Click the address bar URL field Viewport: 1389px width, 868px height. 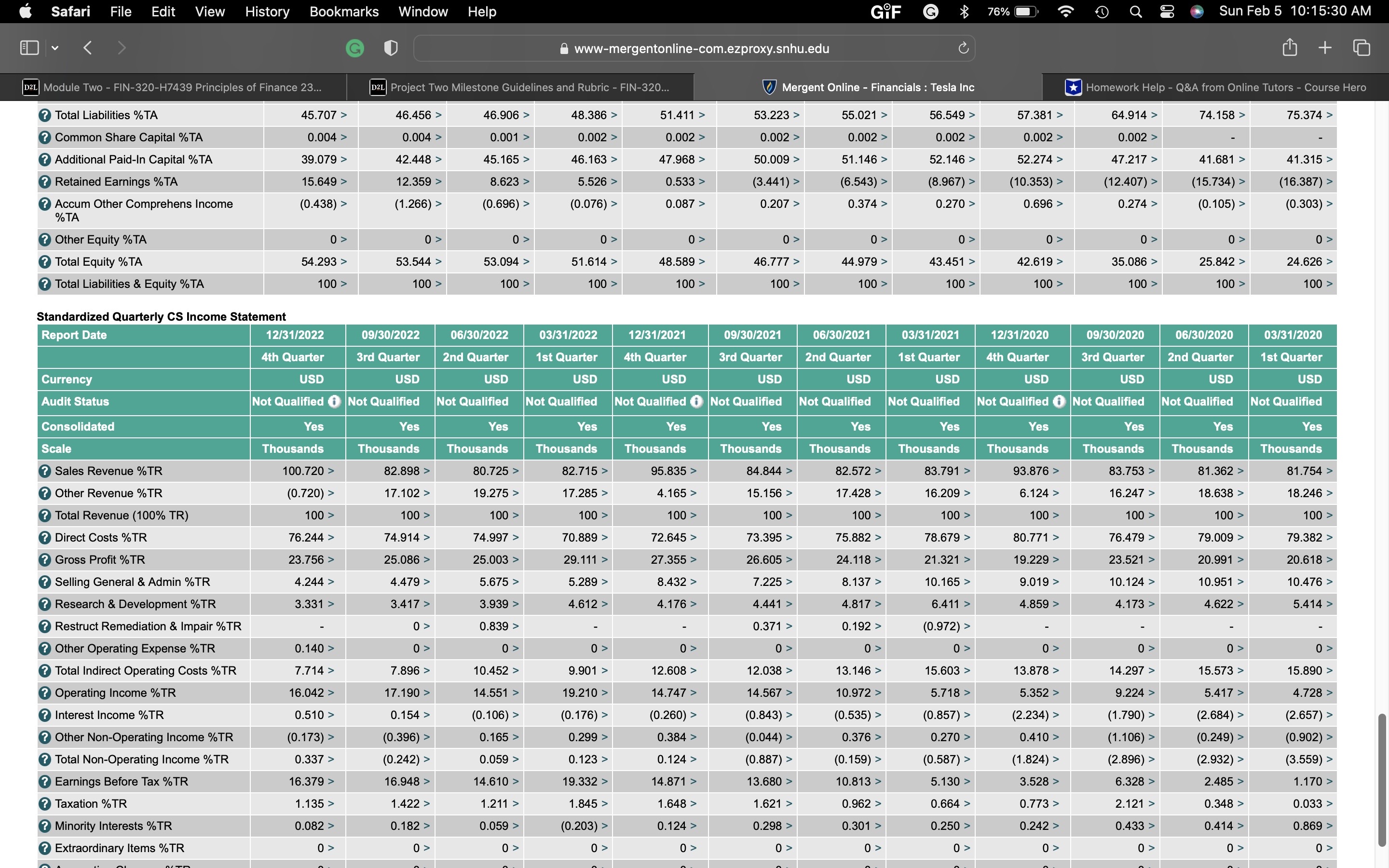[x=694, y=48]
